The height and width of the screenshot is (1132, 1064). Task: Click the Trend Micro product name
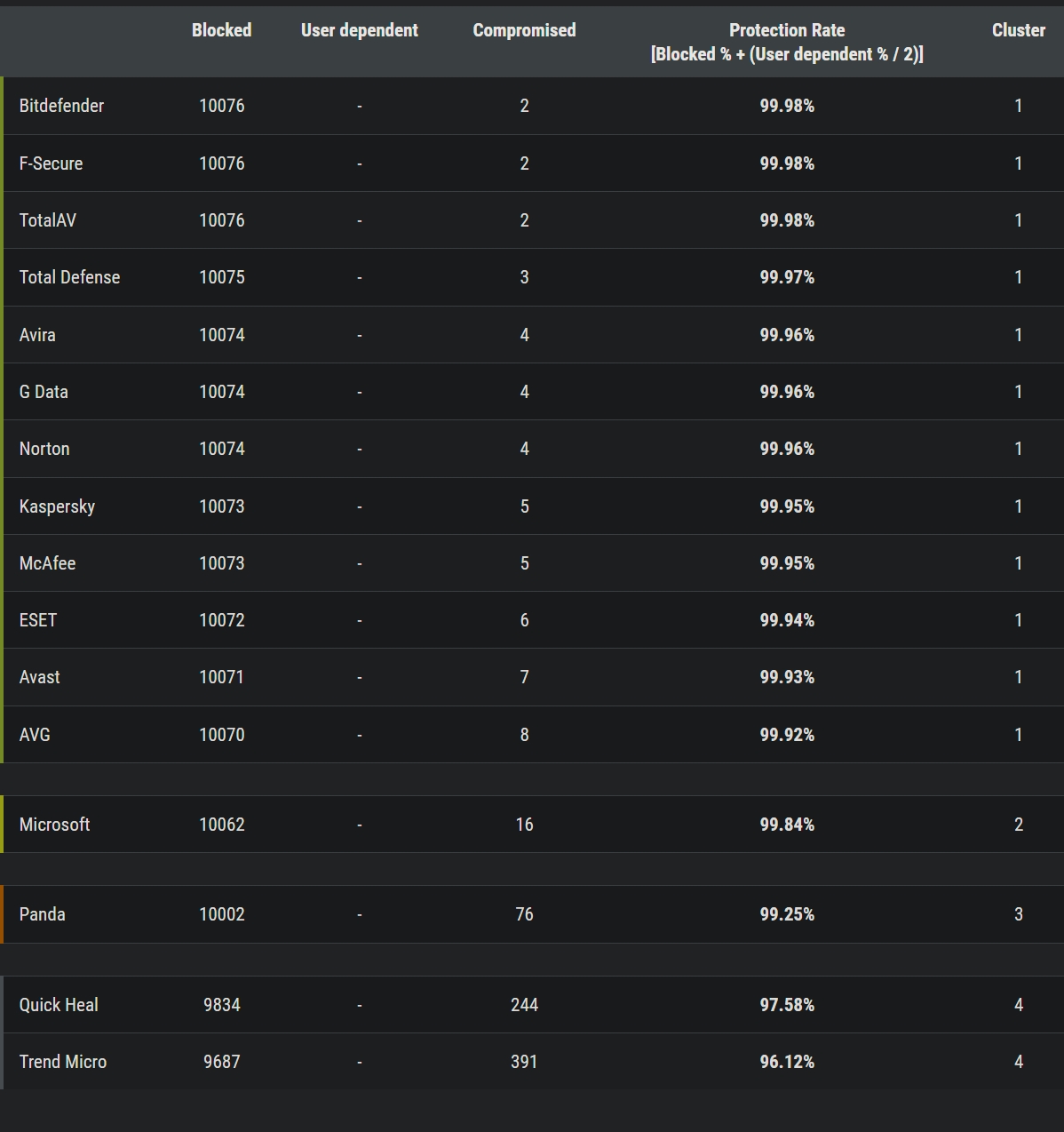coord(63,1062)
